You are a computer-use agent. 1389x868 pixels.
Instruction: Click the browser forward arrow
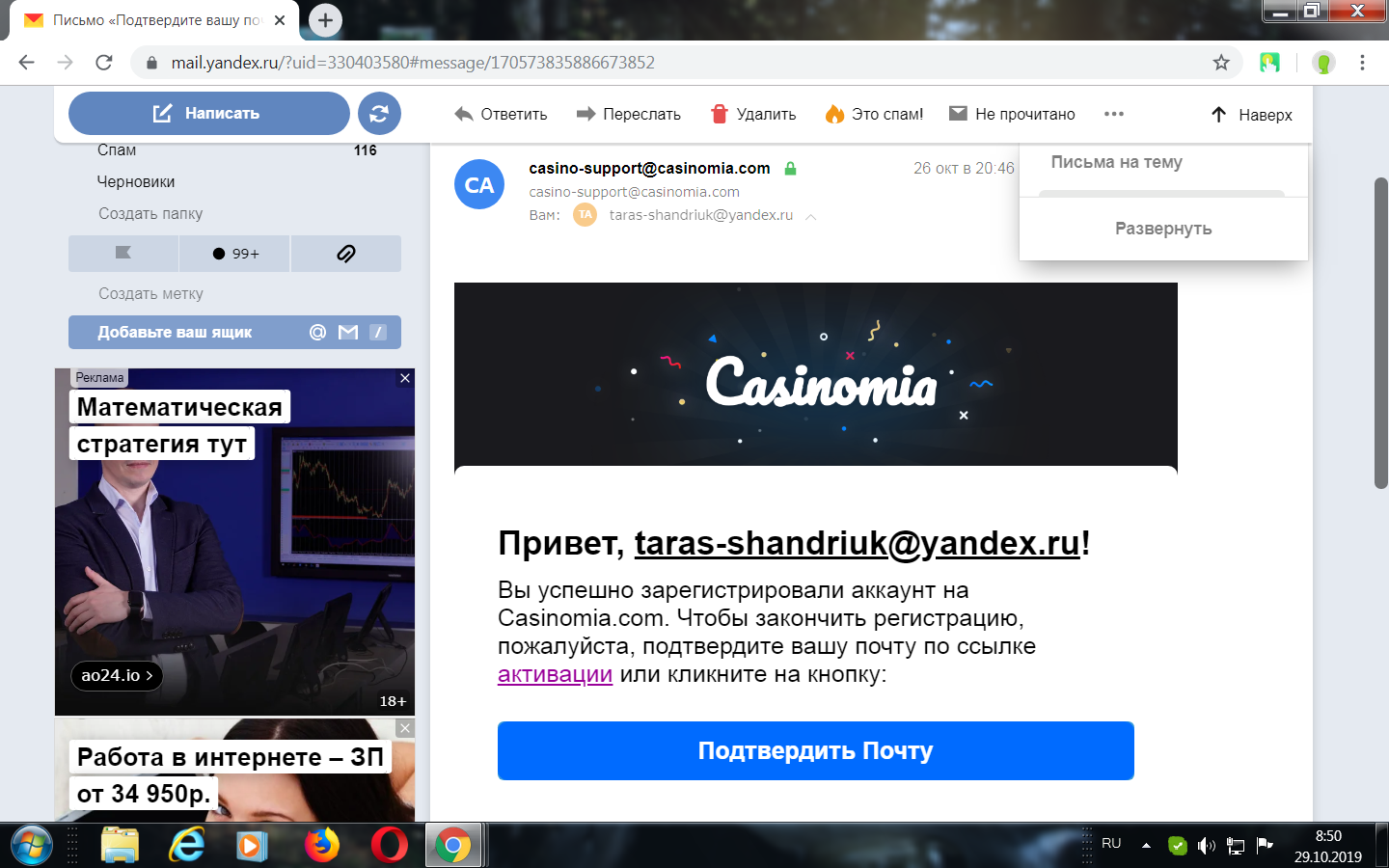[65, 63]
